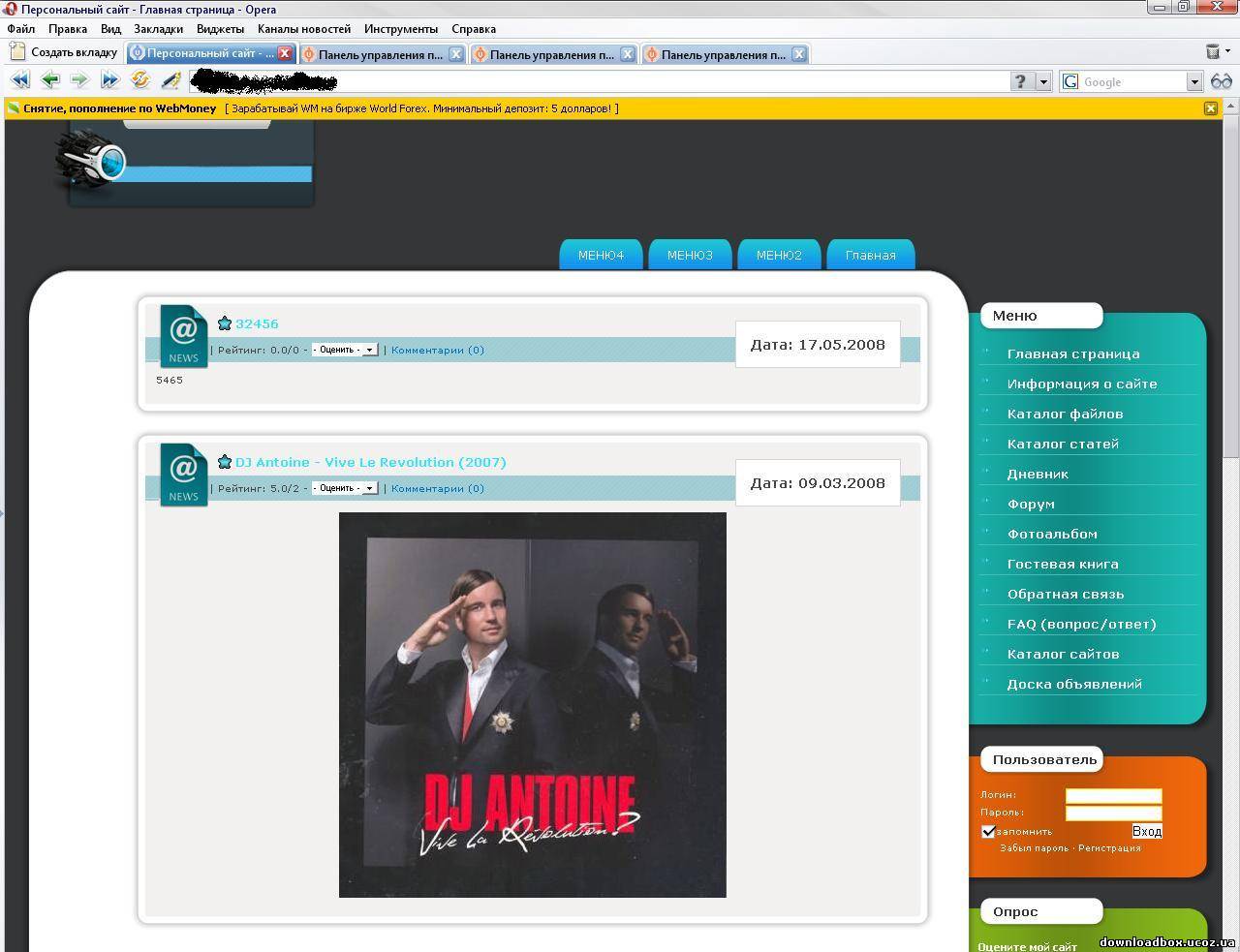
Task: Click the МЕНЮ3 site tab
Action: click(x=690, y=255)
